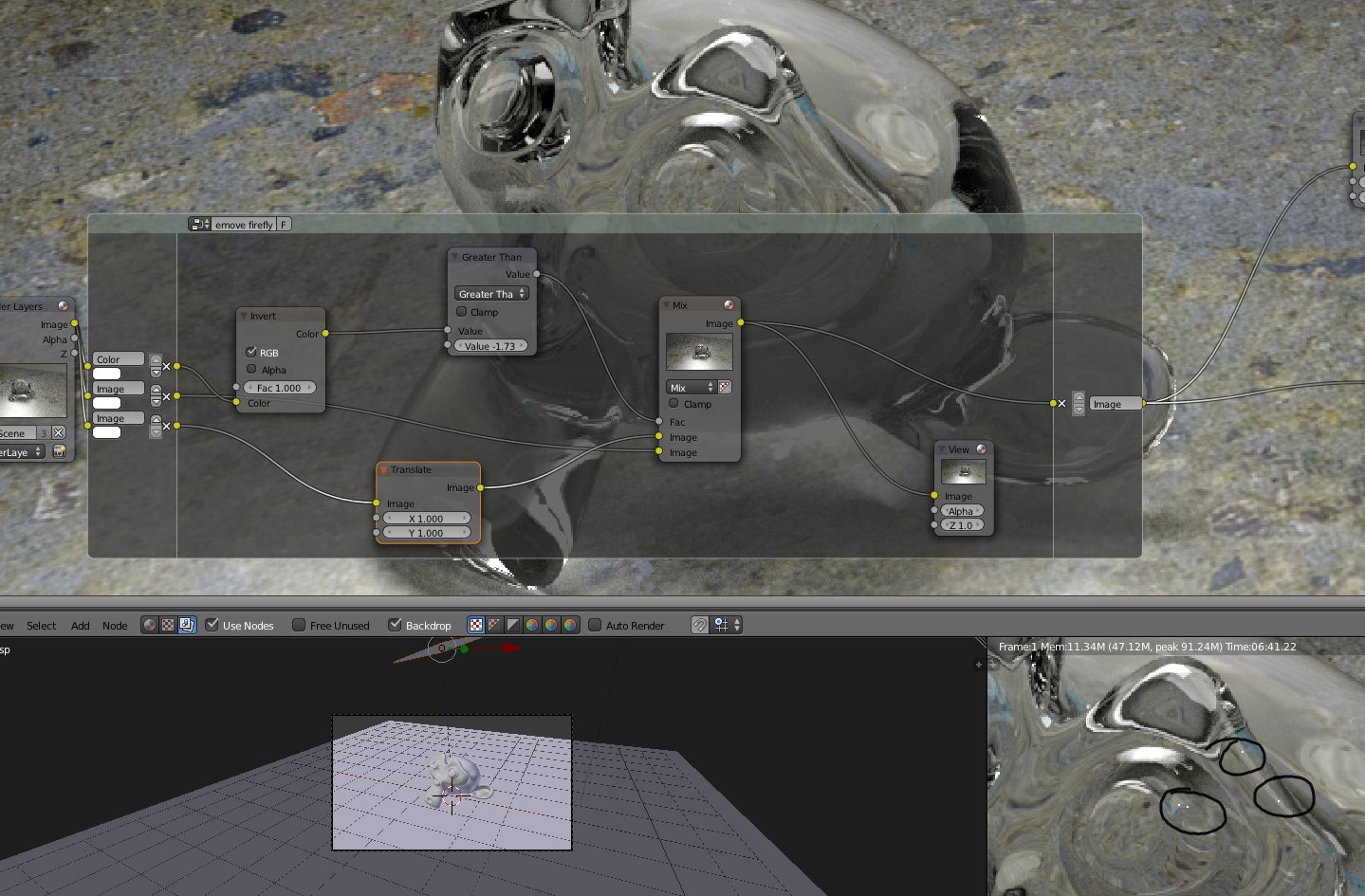Click the Alpha field on View node
1365x896 pixels.
pos(962,511)
